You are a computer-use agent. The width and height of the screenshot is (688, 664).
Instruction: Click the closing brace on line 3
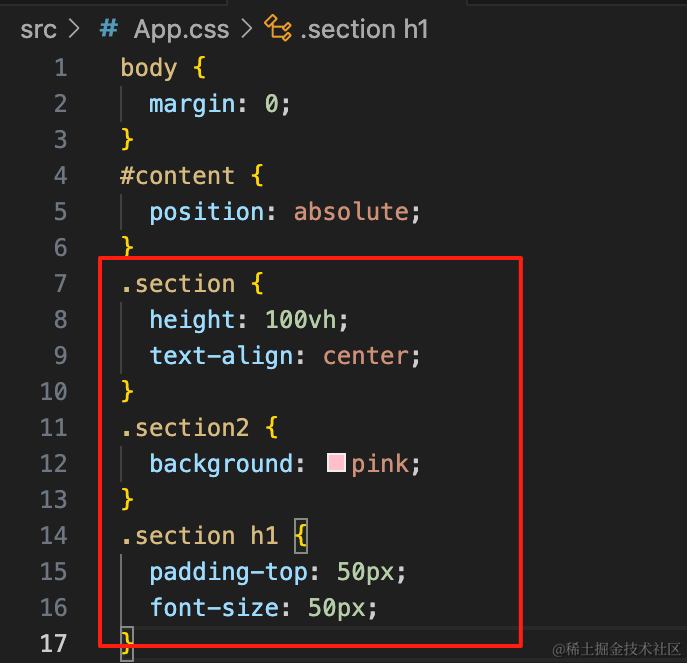(x=127, y=140)
